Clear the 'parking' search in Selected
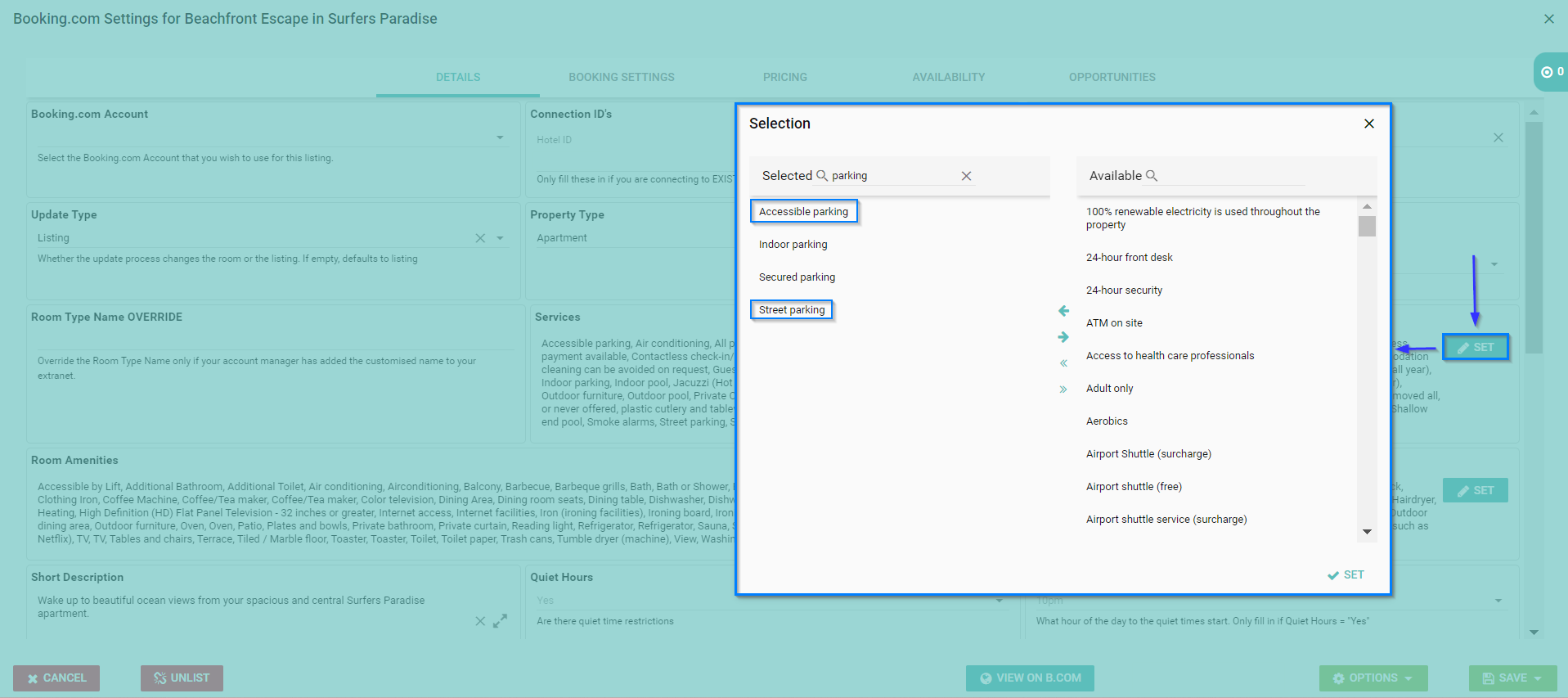1568x698 pixels. (966, 176)
